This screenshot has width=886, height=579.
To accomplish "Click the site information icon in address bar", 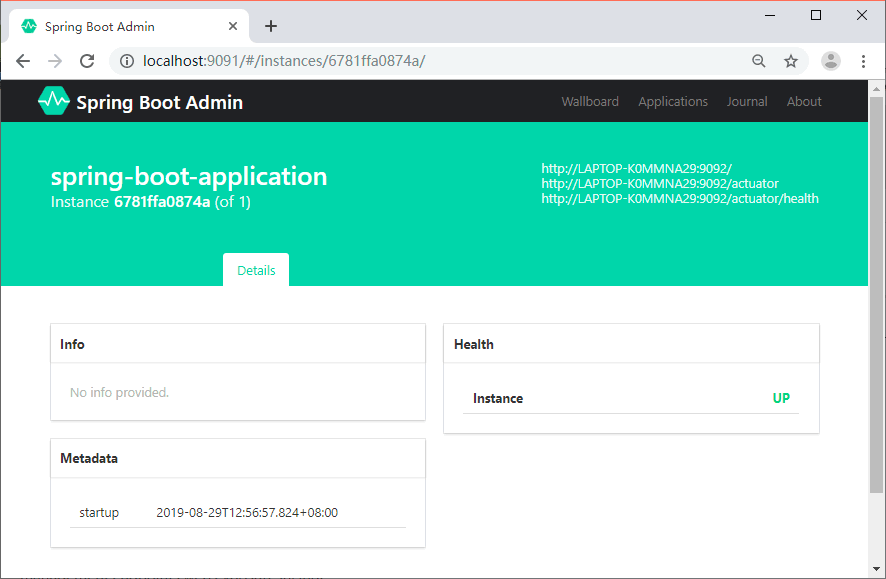I will [x=127, y=61].
